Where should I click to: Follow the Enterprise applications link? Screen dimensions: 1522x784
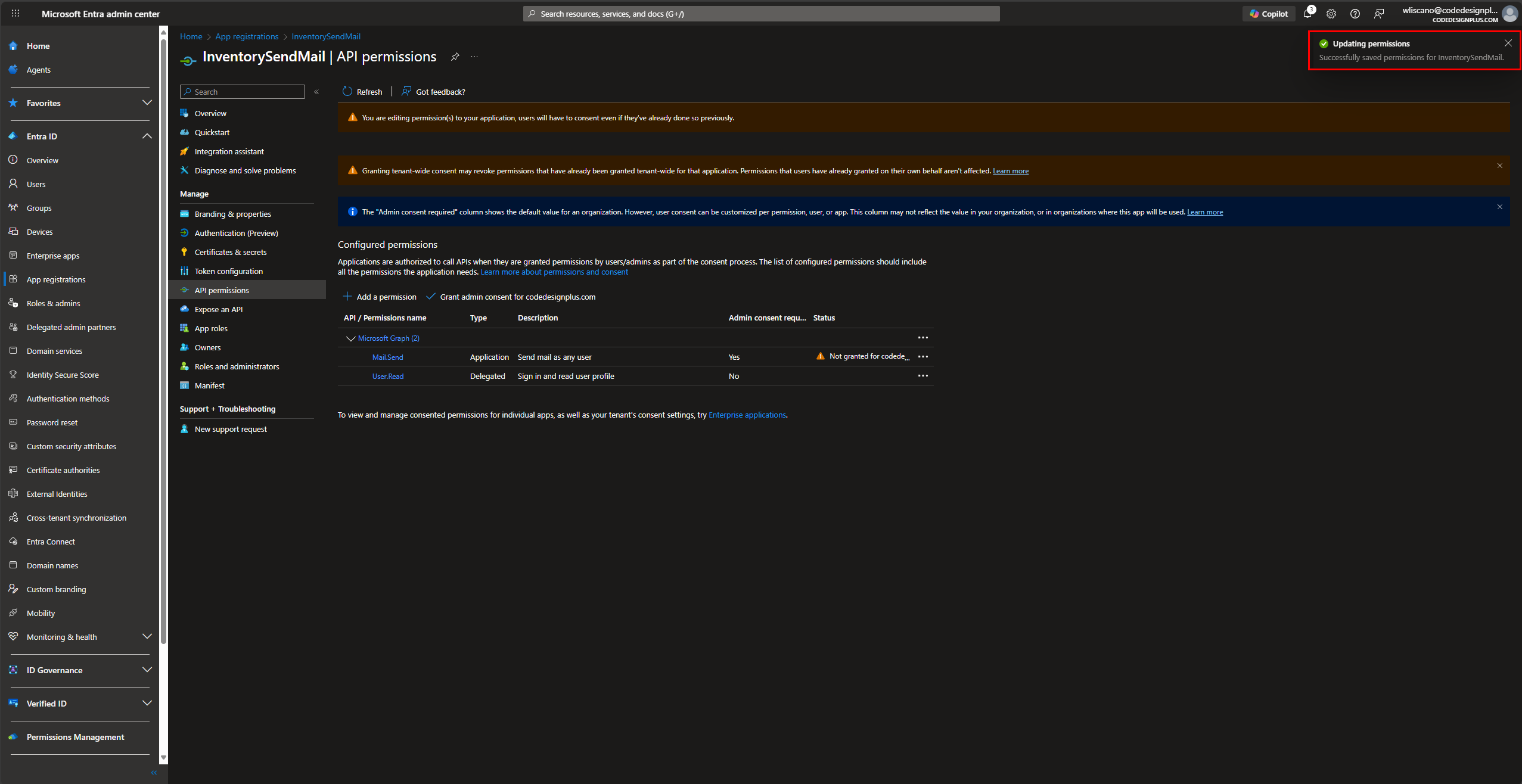pyautogui.click(x=747, y=415)
